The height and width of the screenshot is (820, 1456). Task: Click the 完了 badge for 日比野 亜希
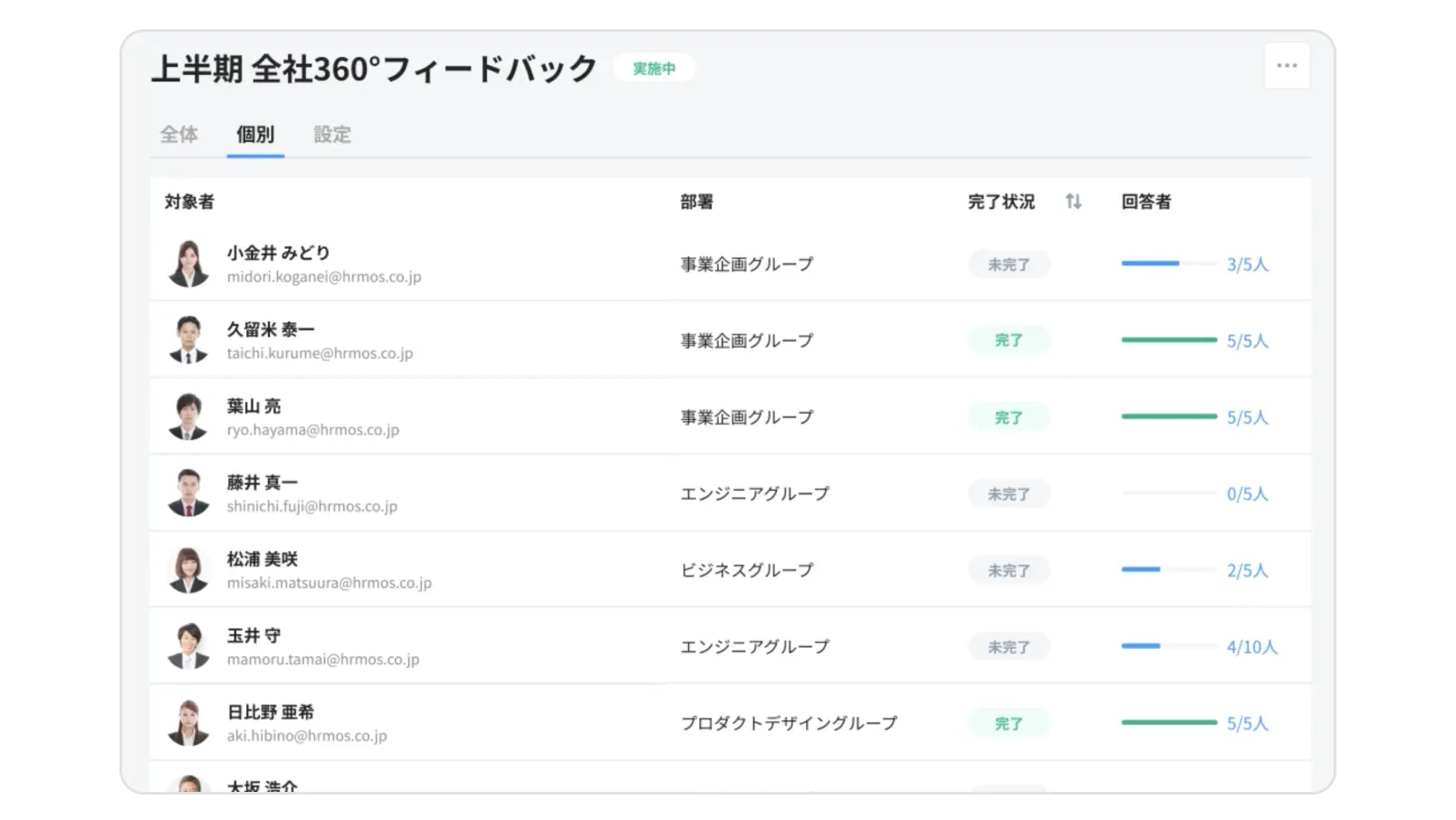pyautogui.click(x=1009, y=722)
